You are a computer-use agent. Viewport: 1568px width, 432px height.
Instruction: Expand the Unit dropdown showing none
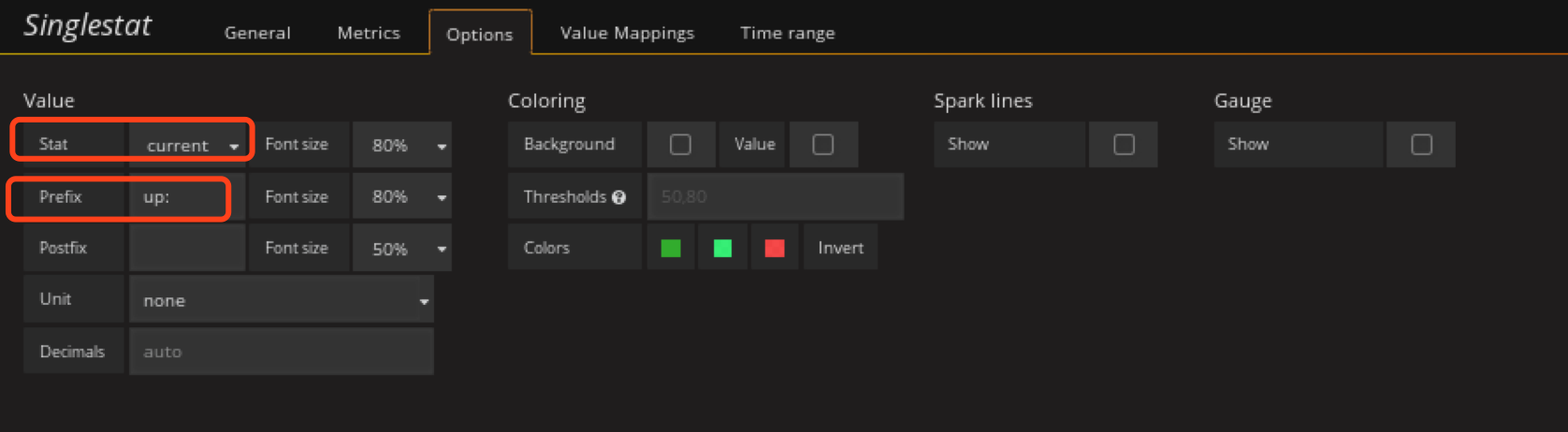click(281, 300)
